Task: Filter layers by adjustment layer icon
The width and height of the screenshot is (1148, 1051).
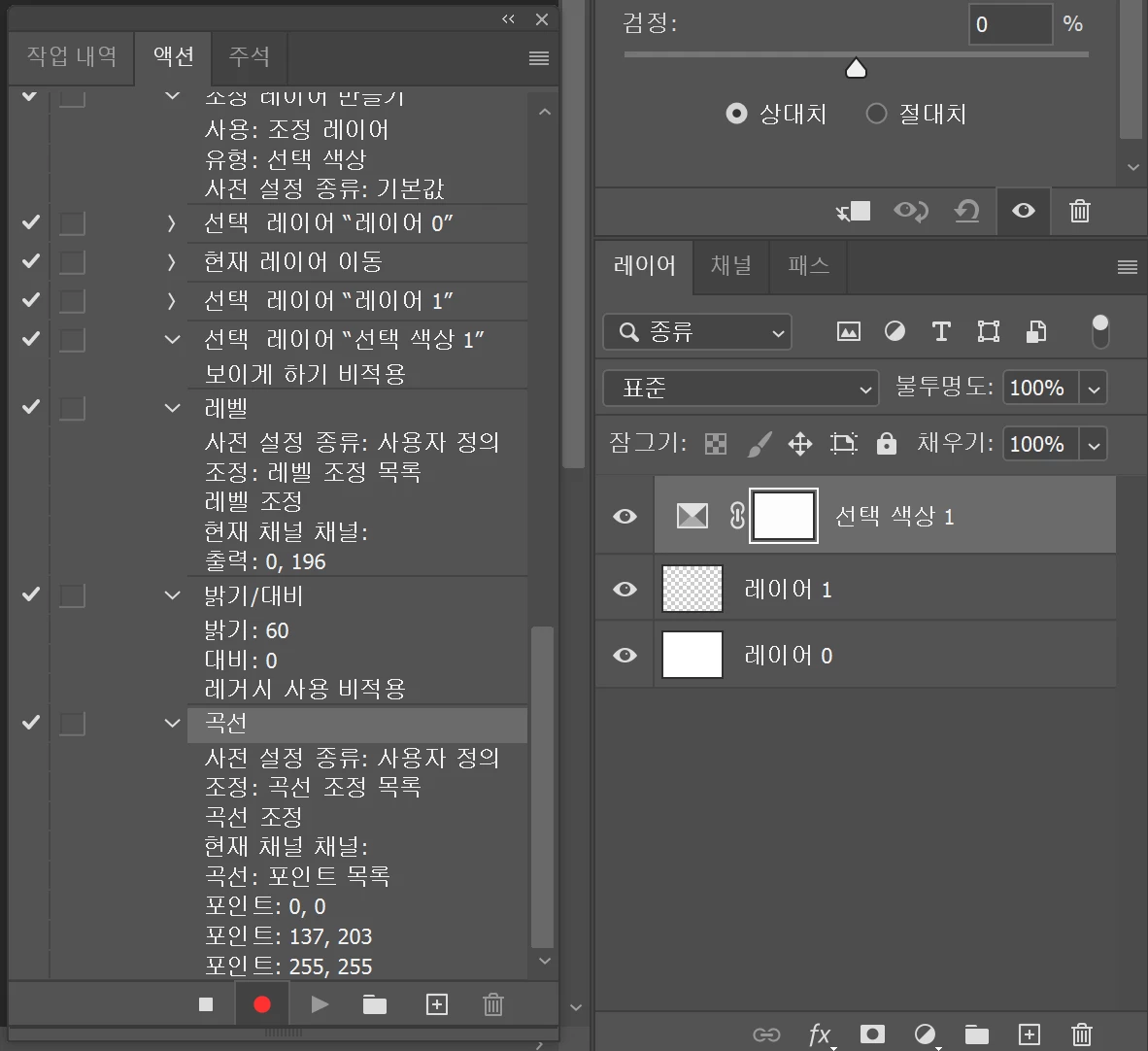Action: point(895,332)
